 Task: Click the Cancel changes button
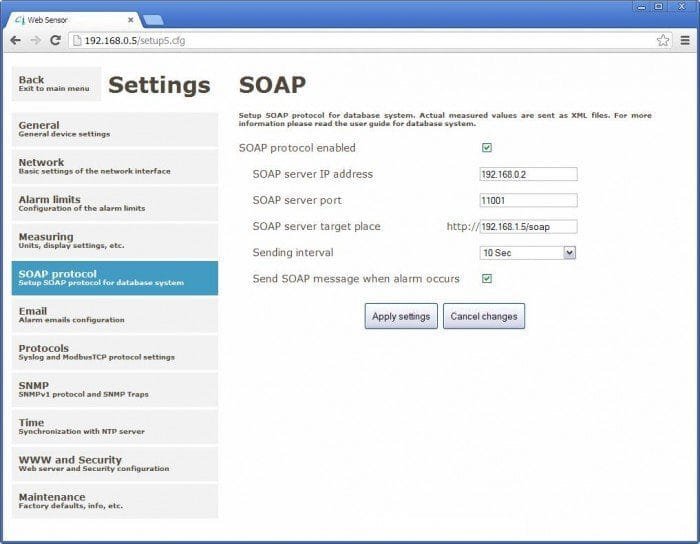(484, 317)
